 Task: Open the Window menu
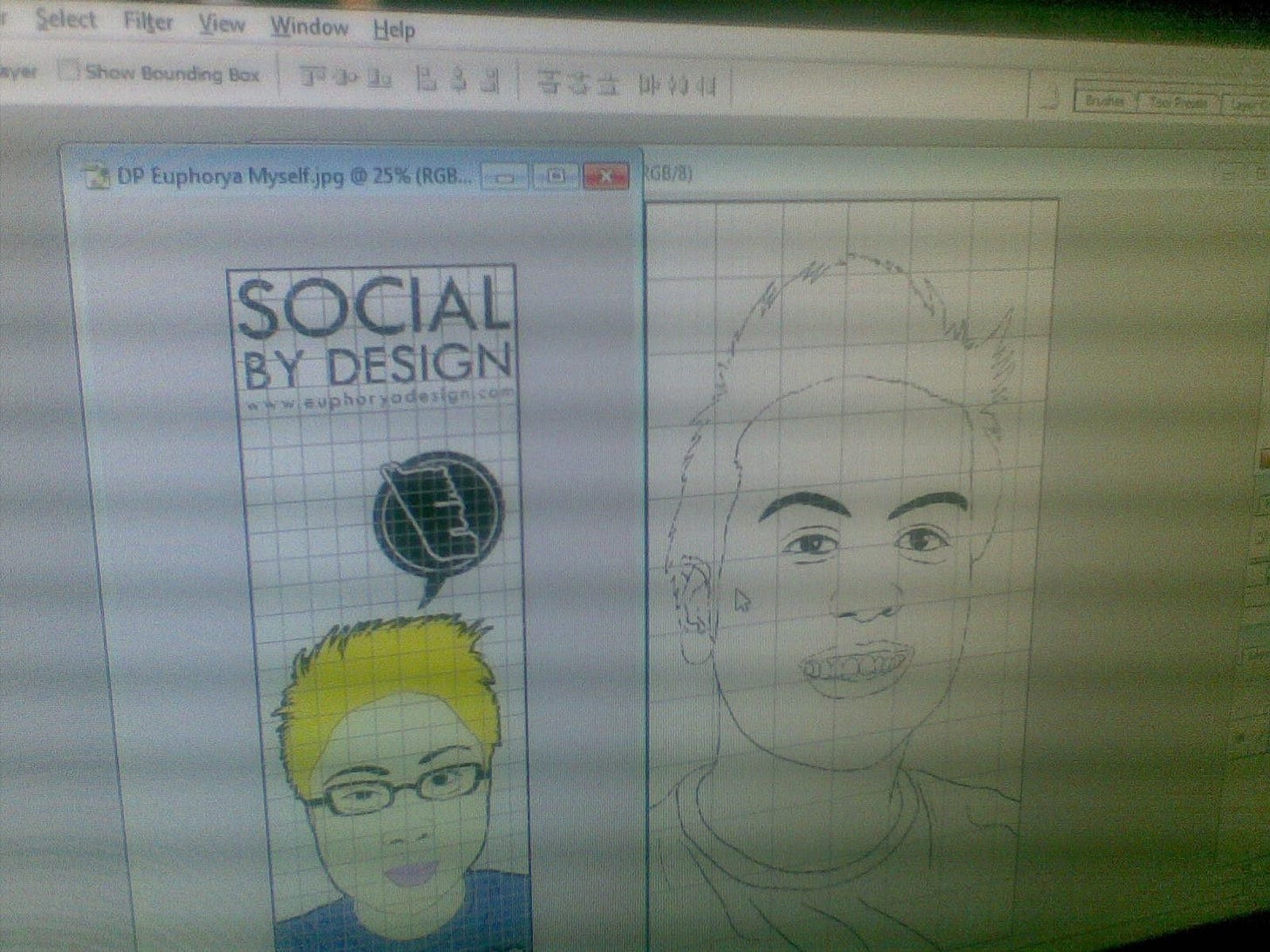point(309,27)
